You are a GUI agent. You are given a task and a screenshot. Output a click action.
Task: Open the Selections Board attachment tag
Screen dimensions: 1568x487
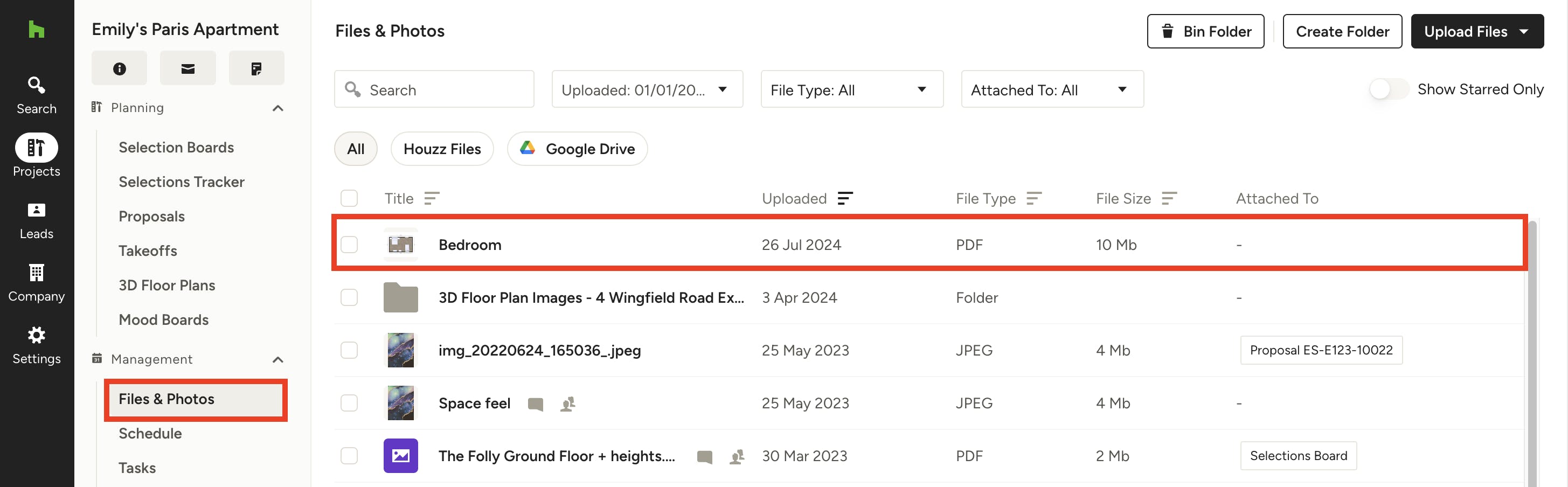click(1299, 456)
